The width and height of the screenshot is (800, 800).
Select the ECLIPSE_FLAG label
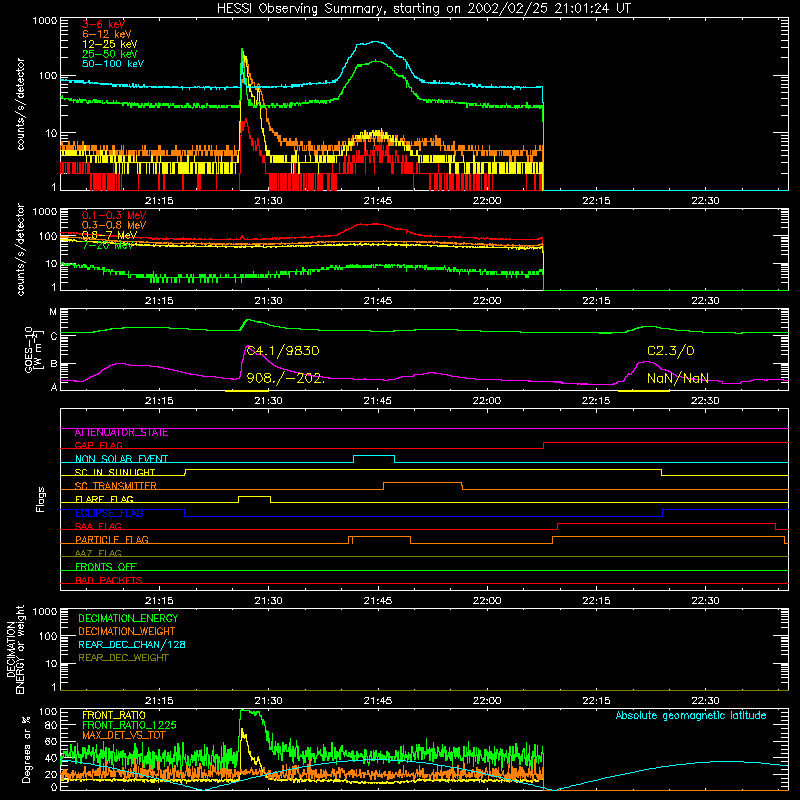[109, 513]
